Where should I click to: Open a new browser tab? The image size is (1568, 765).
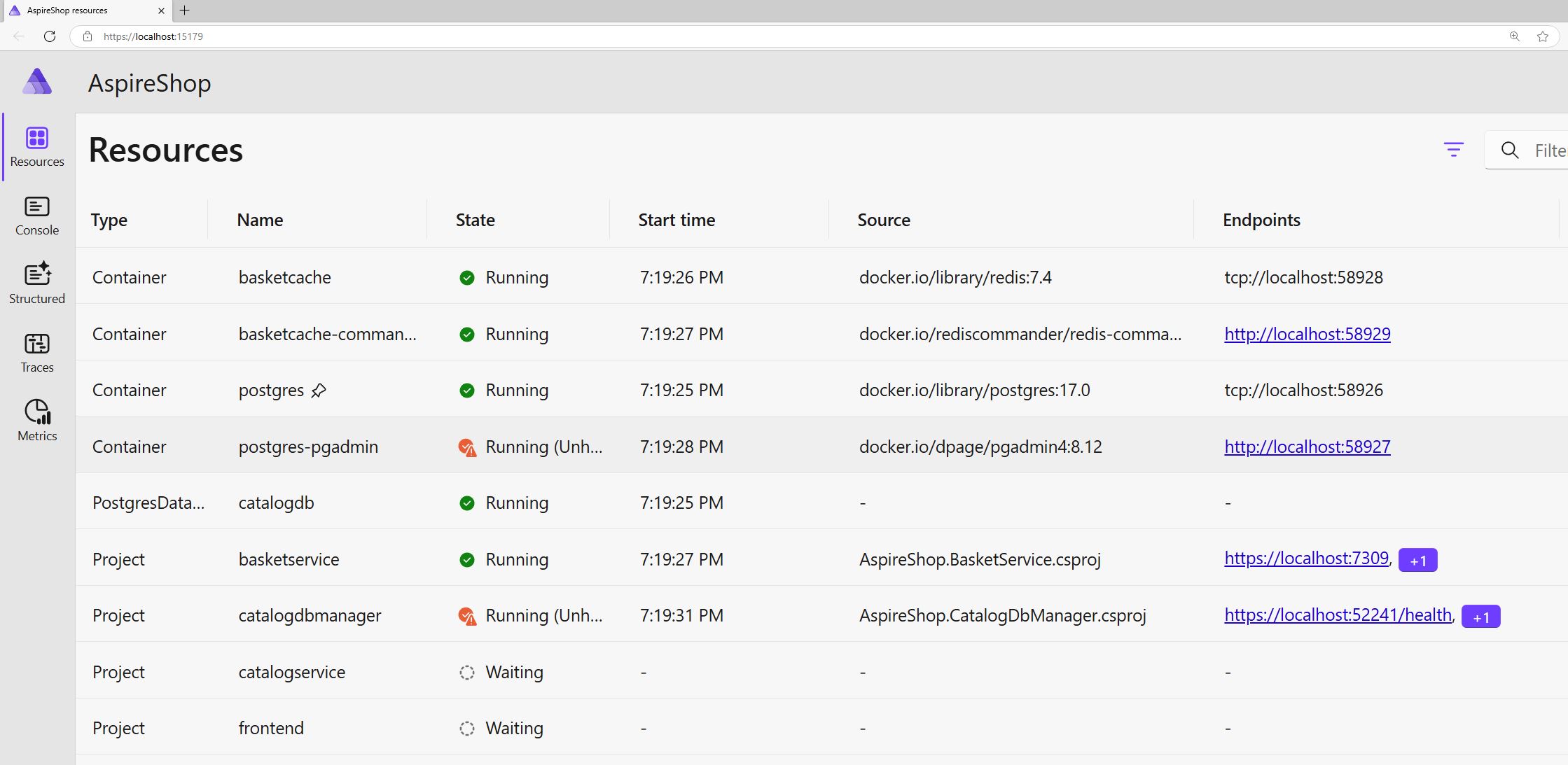pos(185,10)
